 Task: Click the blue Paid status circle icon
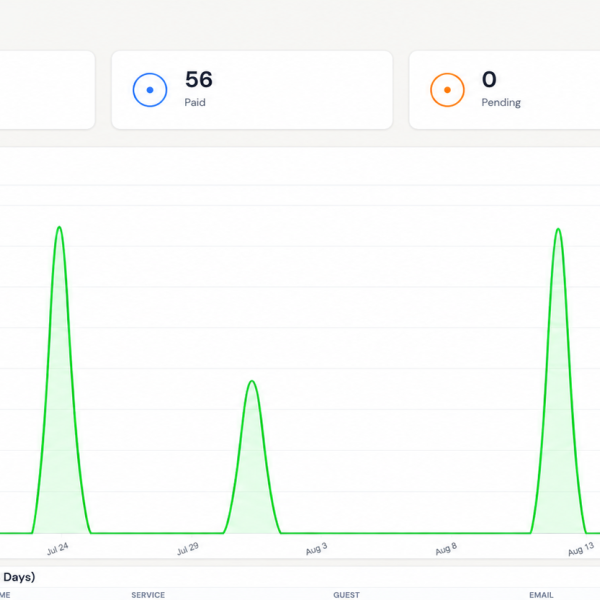click(x=150, y=90)
